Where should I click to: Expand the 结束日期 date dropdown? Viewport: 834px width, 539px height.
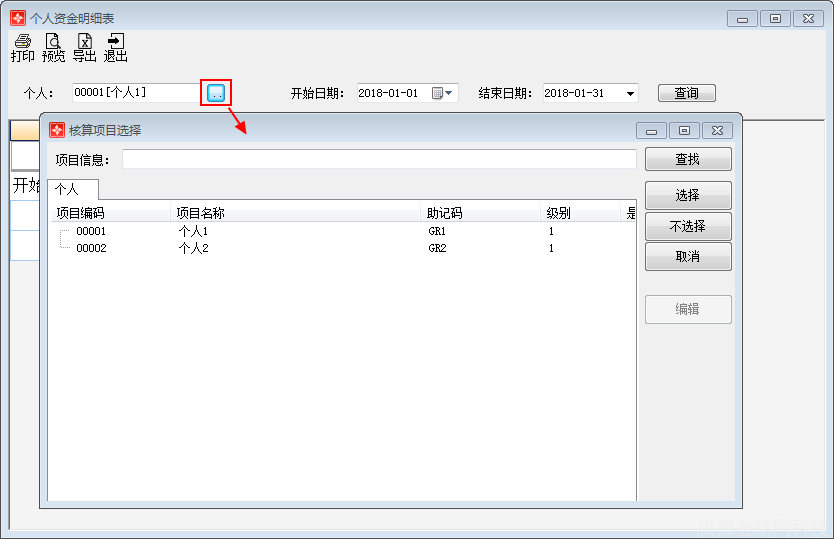point(630,93)
